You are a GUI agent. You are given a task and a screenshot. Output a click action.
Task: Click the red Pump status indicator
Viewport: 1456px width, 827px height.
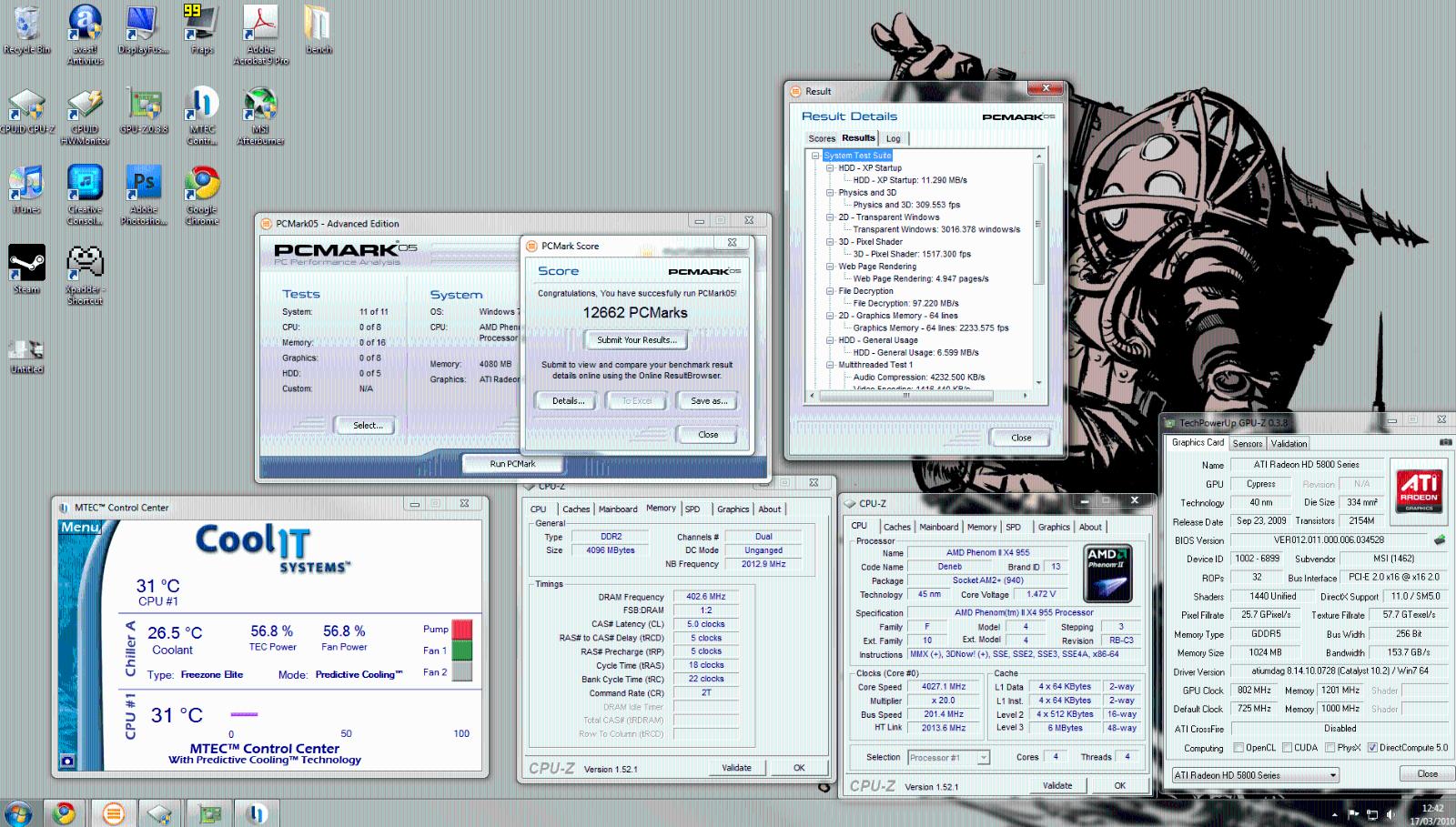tap(462, 630)
